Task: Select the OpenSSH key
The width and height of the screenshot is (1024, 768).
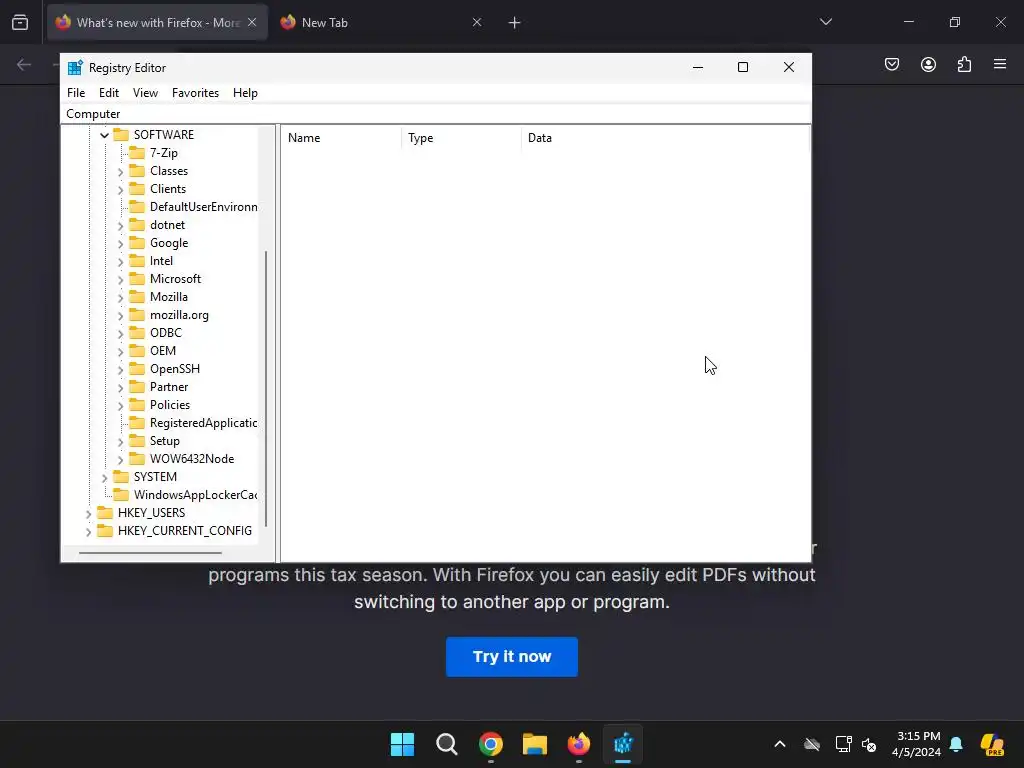Action: coord(174,369)
